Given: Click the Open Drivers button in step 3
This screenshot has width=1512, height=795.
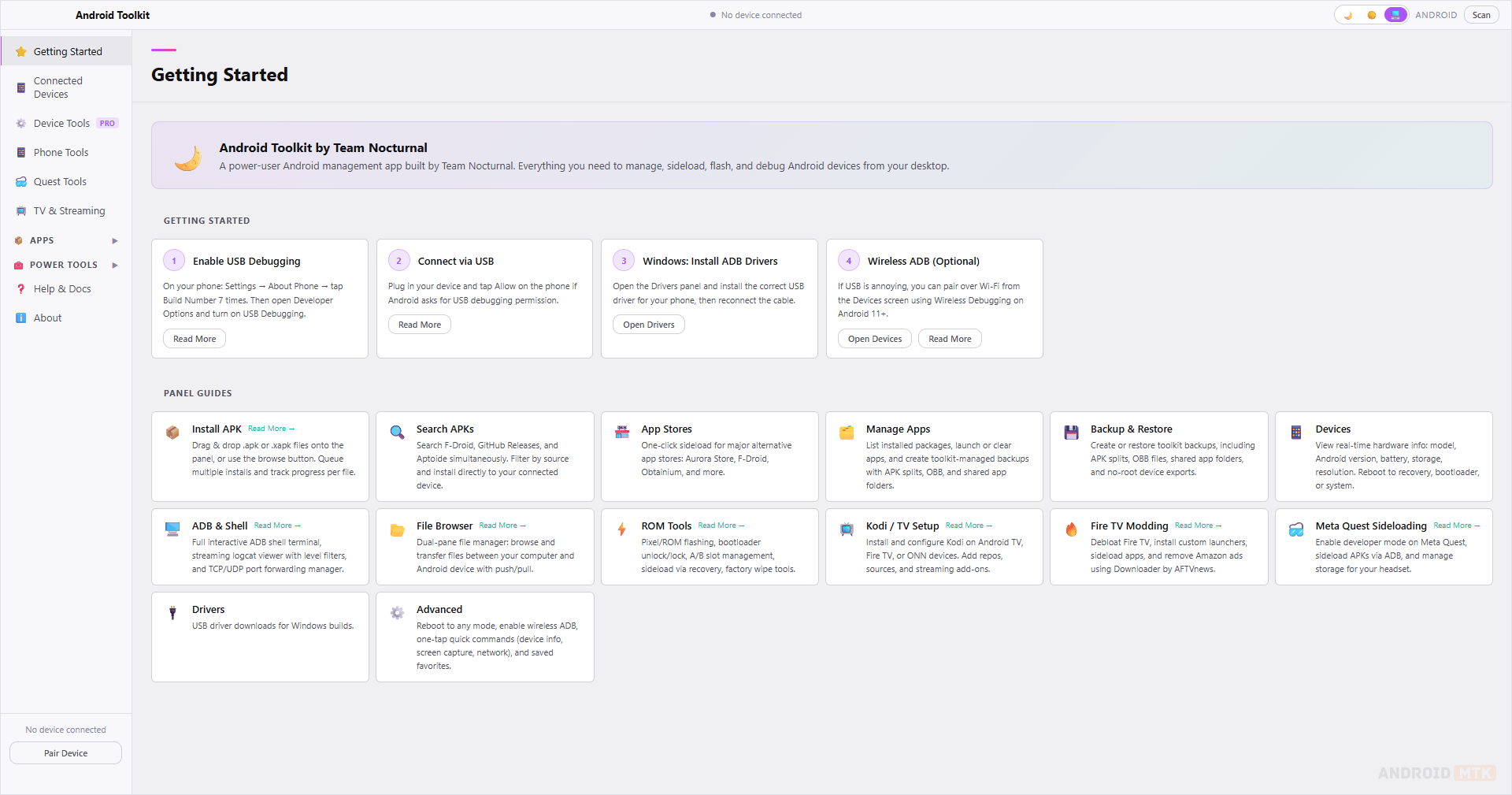Looking at the screenshot, I should point(648,325).
